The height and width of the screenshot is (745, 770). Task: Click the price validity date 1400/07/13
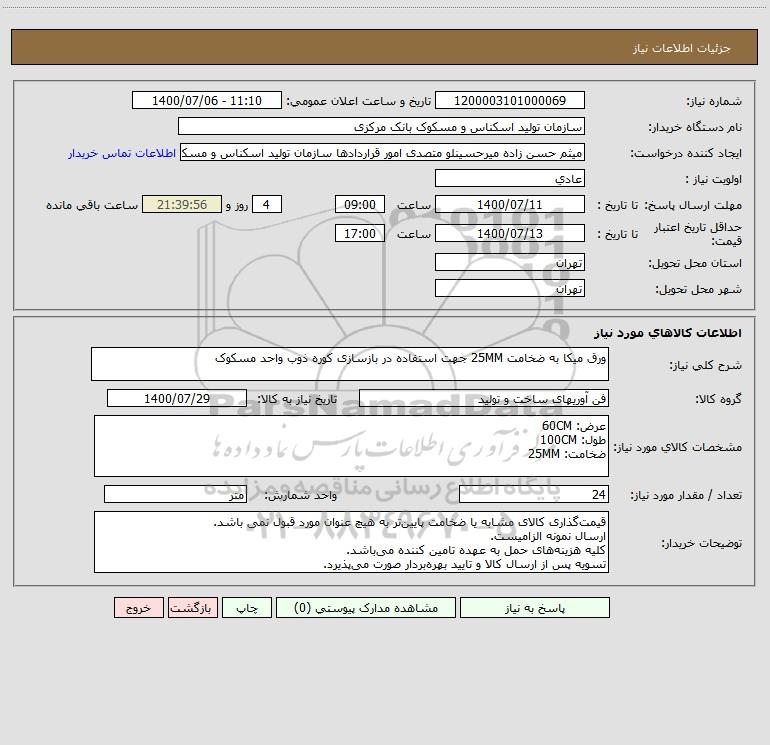(x=510, y=233)
